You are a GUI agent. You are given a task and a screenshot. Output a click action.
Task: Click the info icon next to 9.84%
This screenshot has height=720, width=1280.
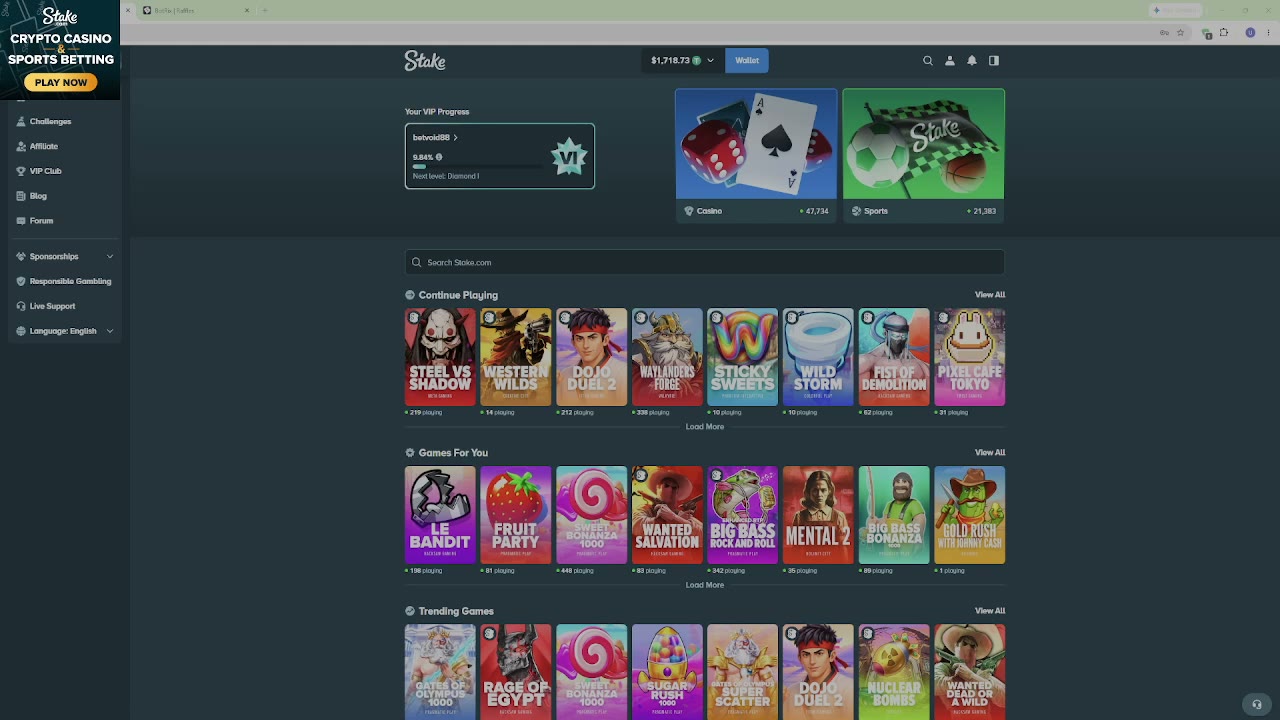(x=439, y=157)
